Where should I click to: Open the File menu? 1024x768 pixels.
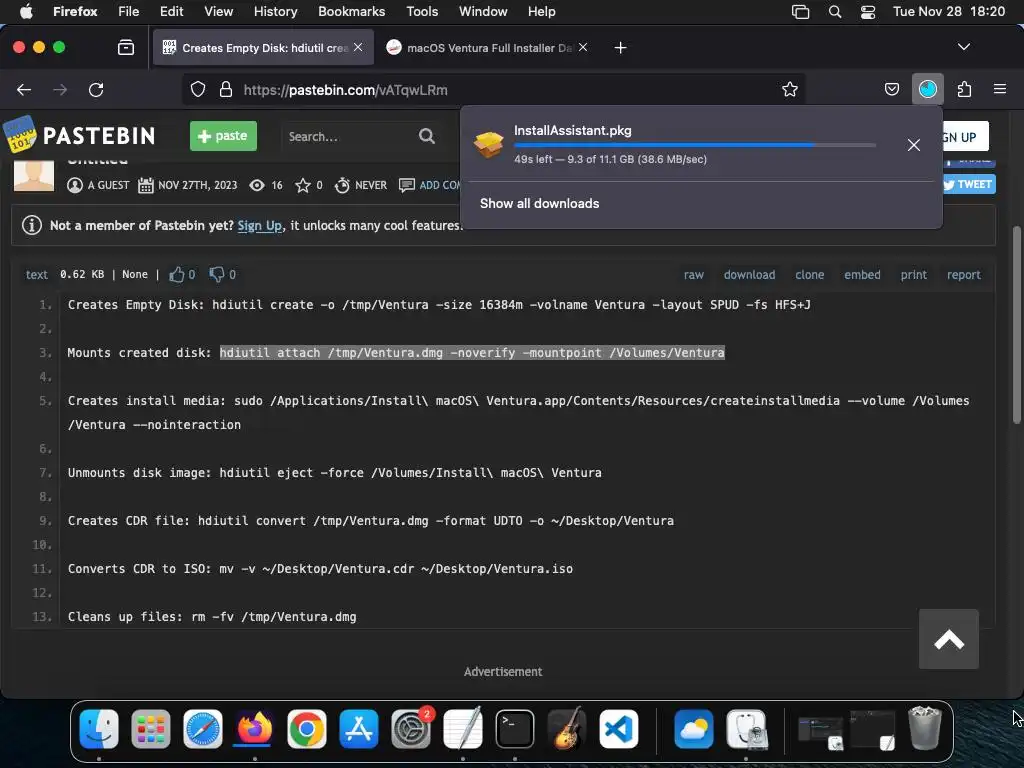(x=129, y=11)
